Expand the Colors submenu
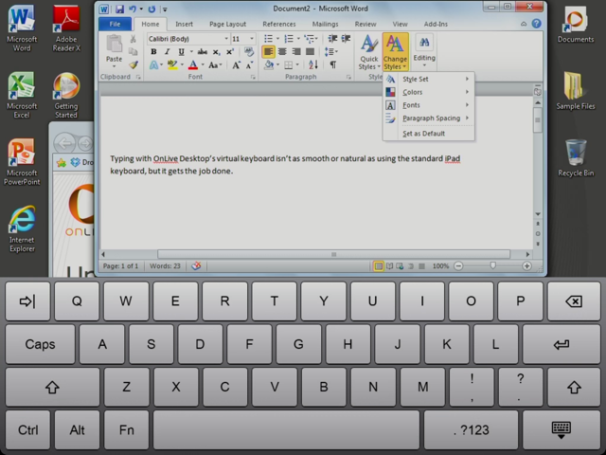 429,92
